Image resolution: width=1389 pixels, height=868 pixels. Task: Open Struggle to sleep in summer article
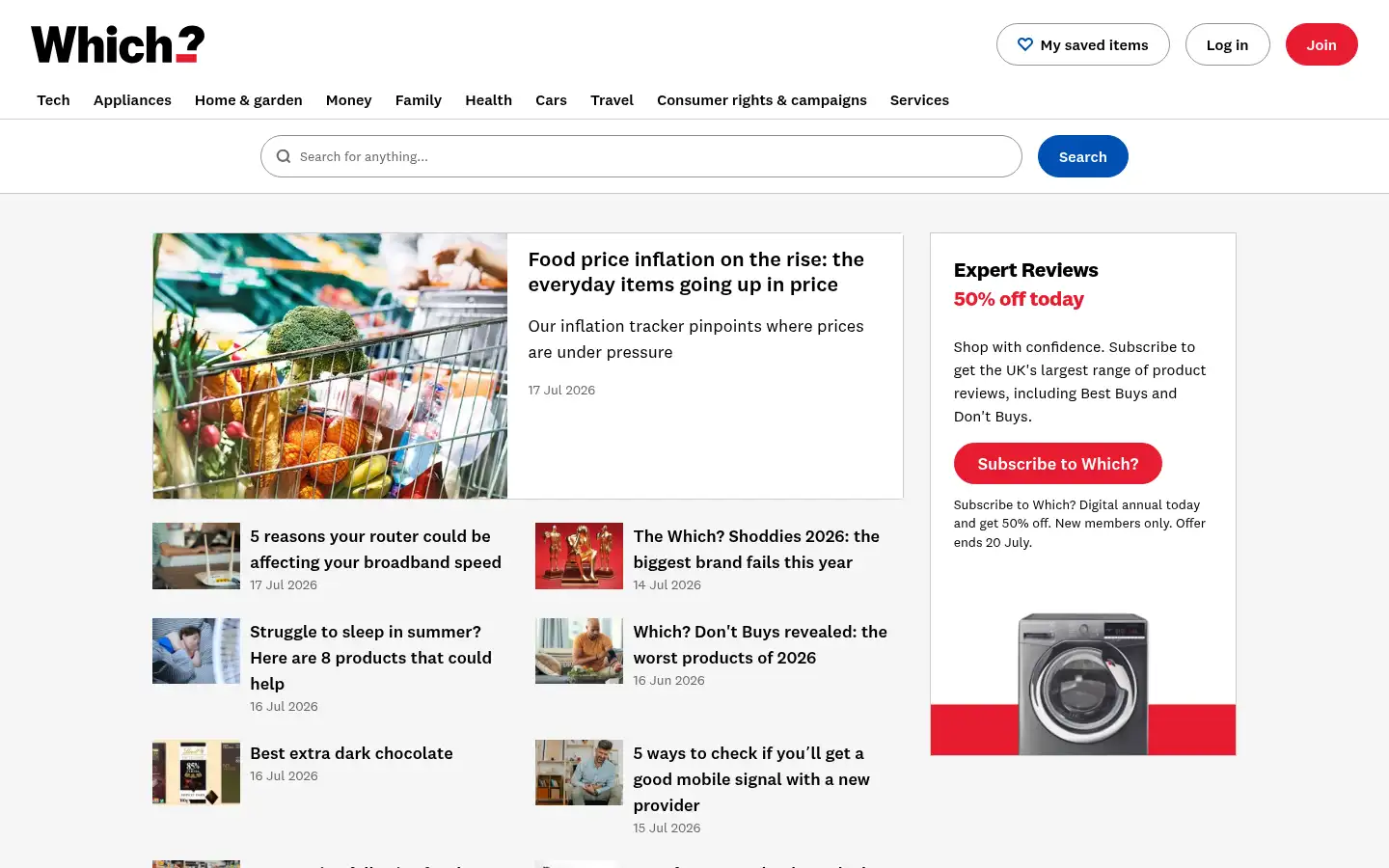click(371, 658)
